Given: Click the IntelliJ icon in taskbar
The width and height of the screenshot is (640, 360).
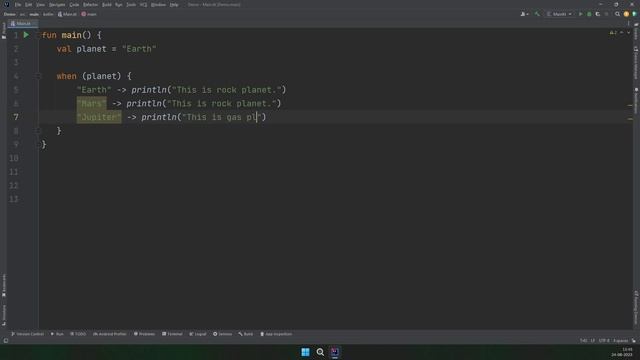Looking at the screenshot, I should point(335,352).
